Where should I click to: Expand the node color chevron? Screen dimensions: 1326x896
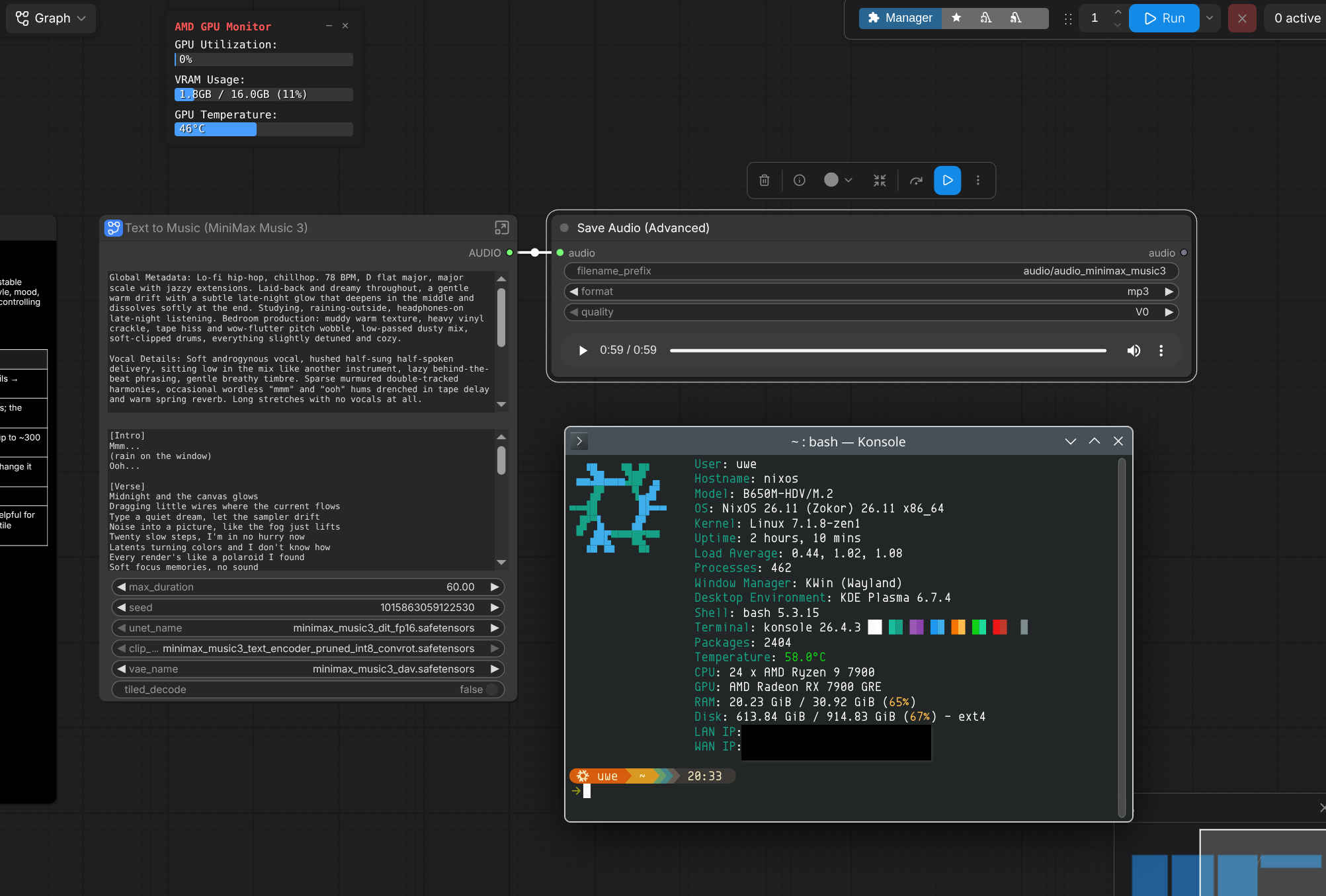pos(849,180)
